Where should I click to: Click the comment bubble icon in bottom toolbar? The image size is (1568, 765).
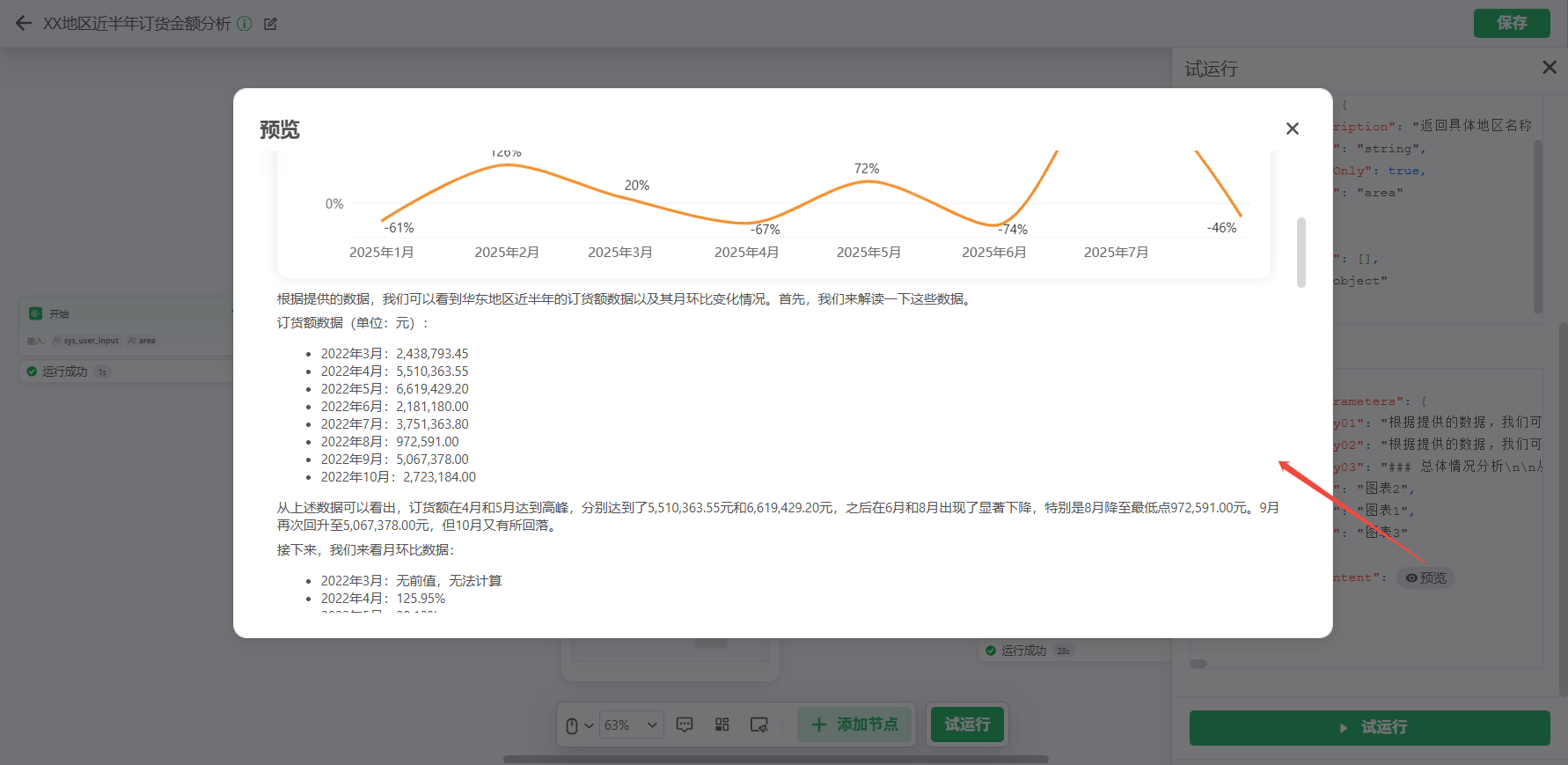pos(685,725)
